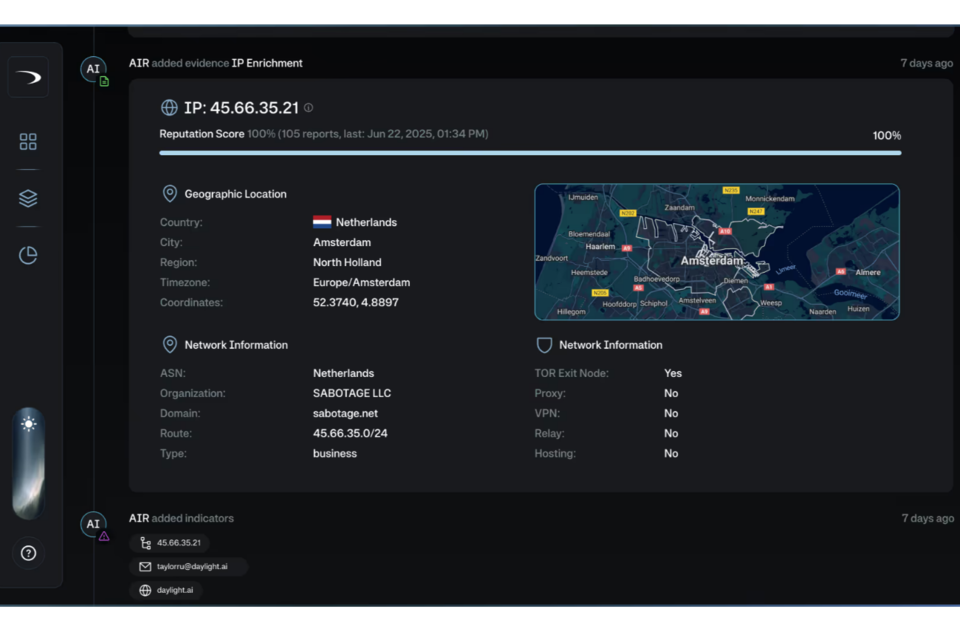
Task: Open the pie chart reports icon
Action: [x=28, y=255]
